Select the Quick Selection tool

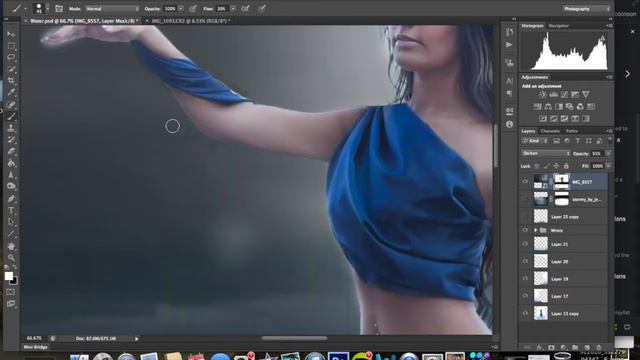(x=11, y=69)
